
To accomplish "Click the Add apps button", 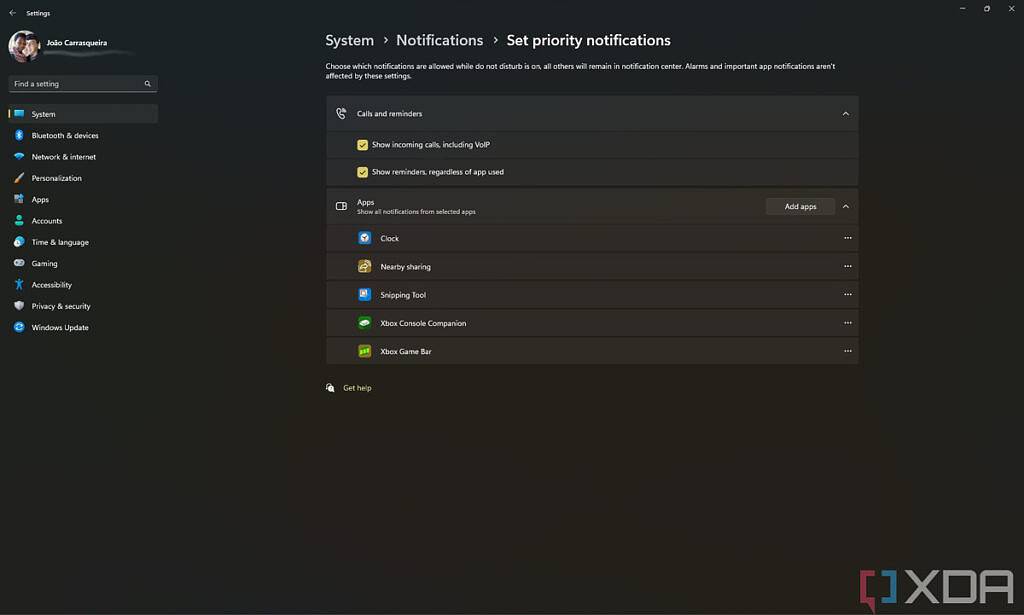I will click(799, 206).
